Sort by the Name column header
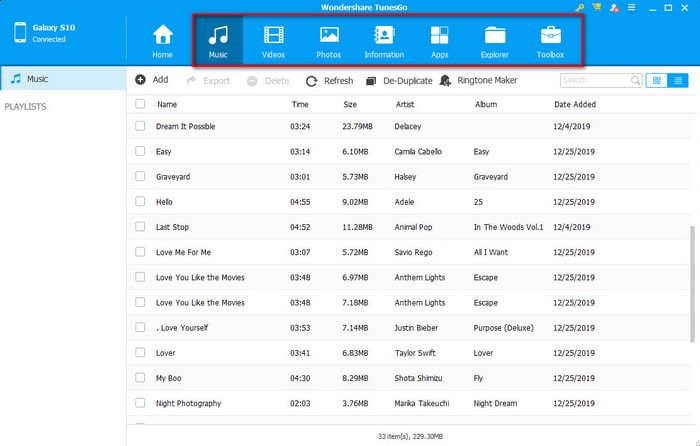700x446 pixels. click(x=167, y=104)
